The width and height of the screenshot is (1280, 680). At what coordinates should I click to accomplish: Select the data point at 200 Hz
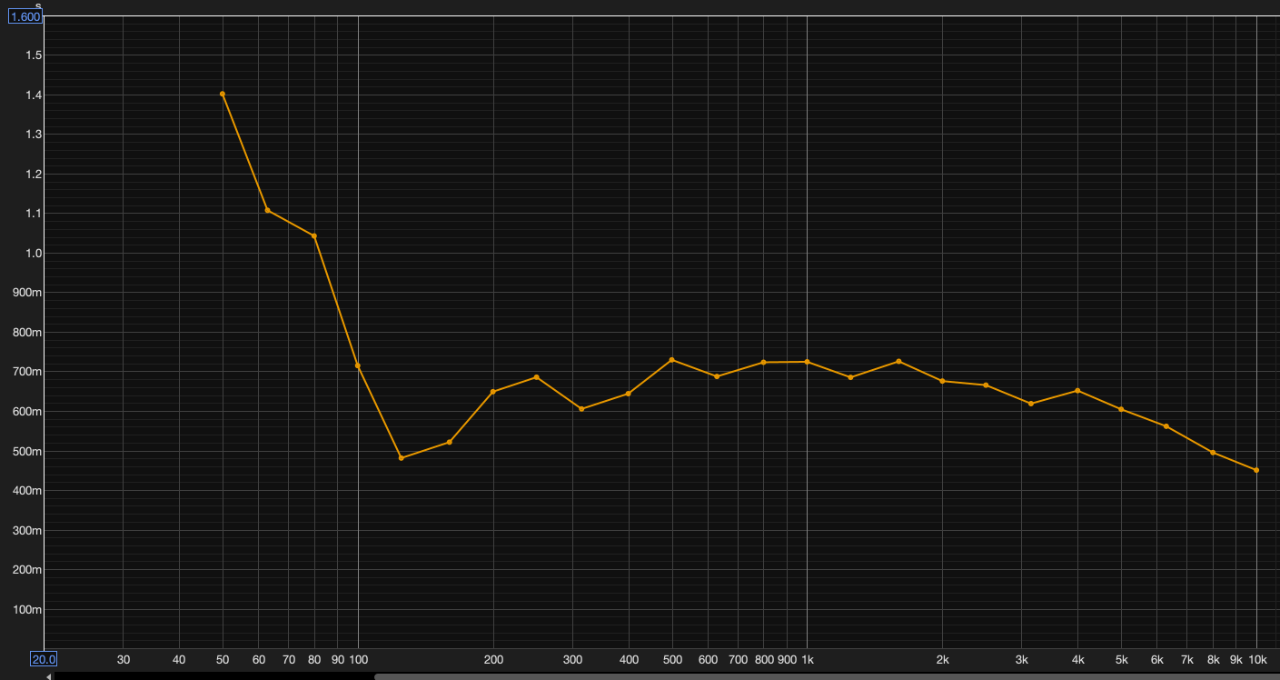493,392
